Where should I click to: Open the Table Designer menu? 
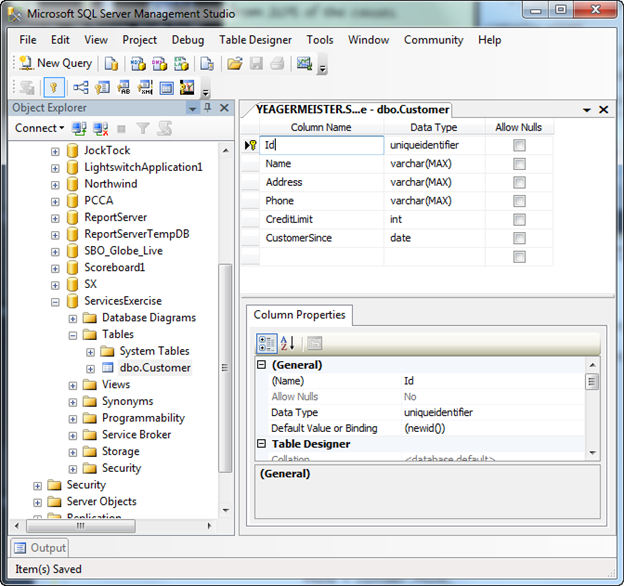255,40
